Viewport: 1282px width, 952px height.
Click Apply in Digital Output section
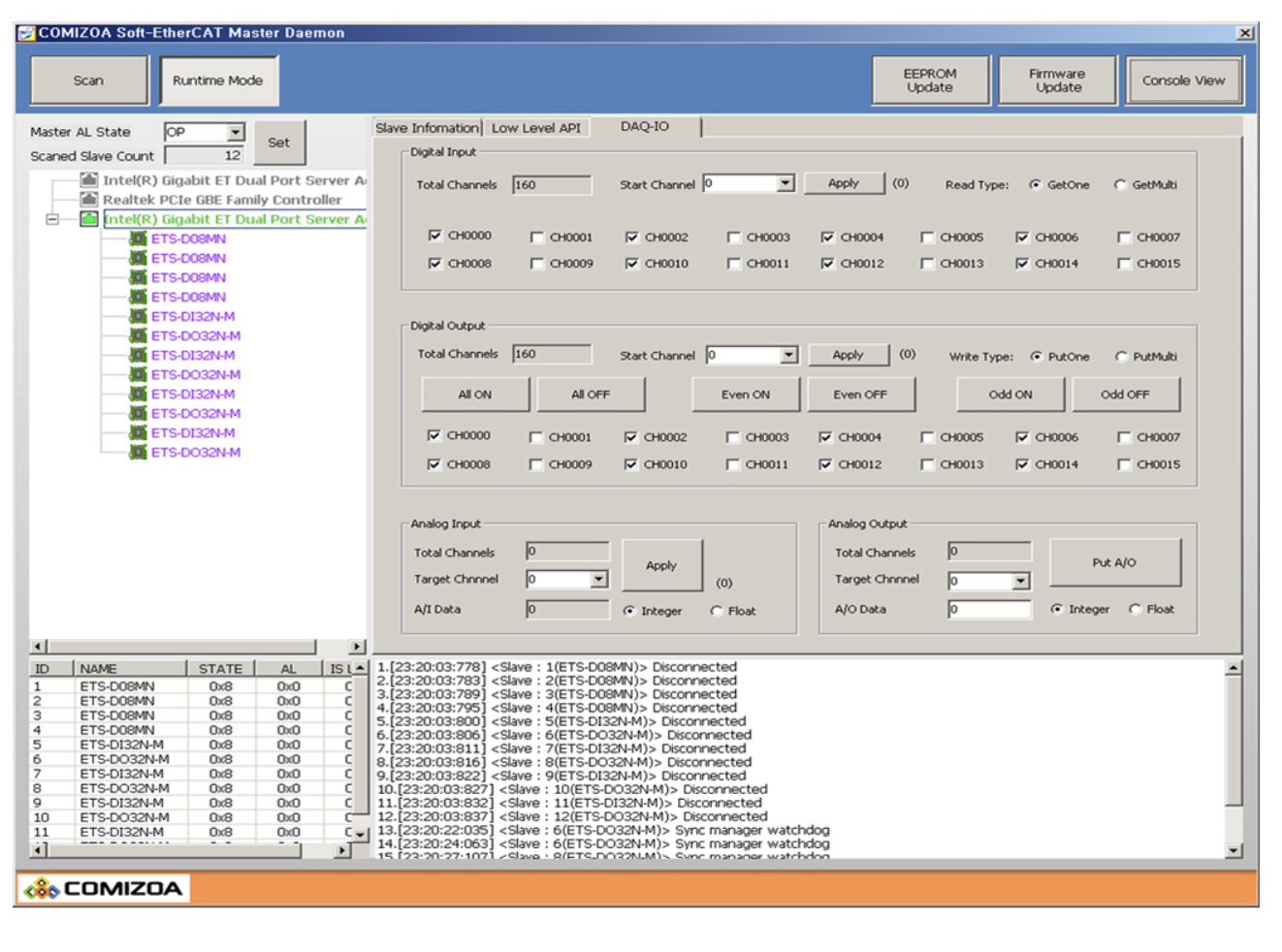pos(848,355)
